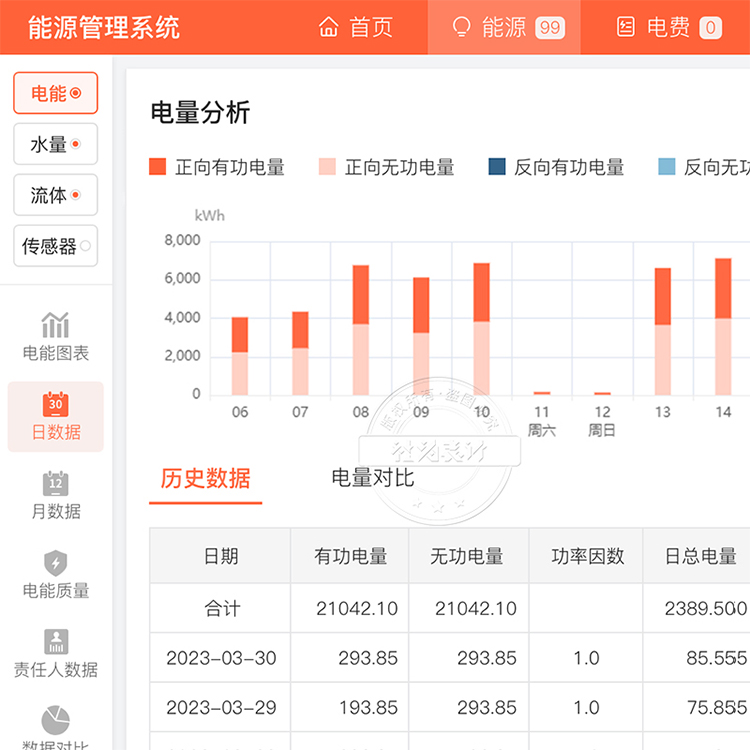Click the 合计 row label
This screenshot has width=750, height=750.
[222, 609]
